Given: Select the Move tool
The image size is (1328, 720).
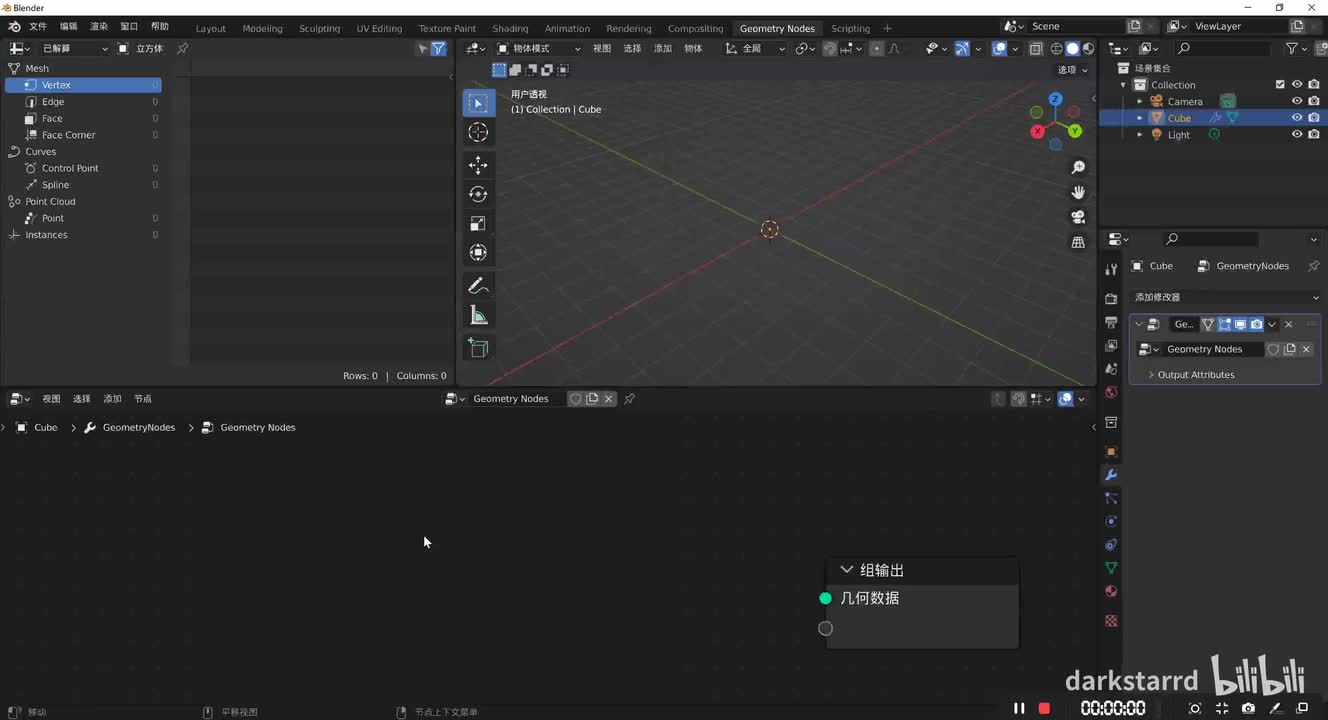Looking at the screenshot, I should (478, 165).
